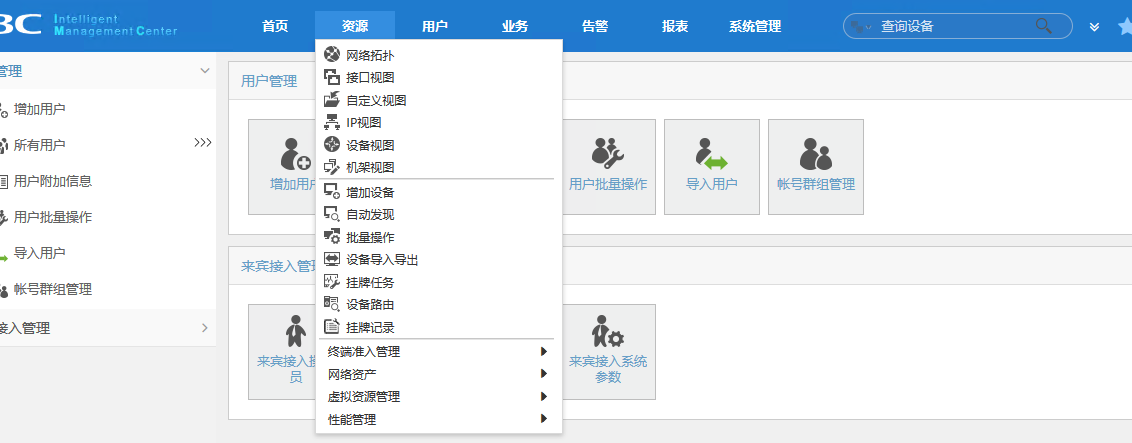Click the 设备路由 icon in menu
The image size is (1132, 443).
click(331, 304)
